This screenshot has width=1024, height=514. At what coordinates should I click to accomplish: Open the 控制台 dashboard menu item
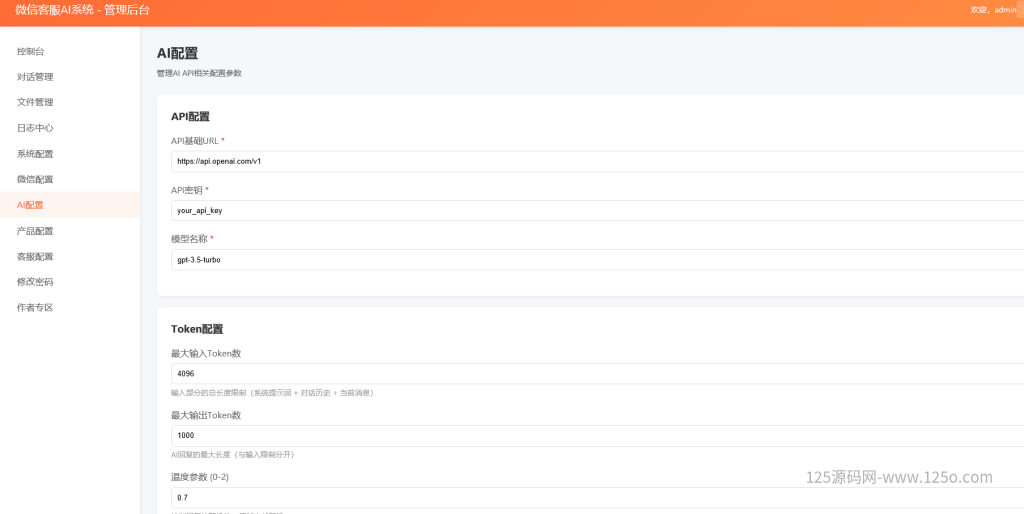[x=31, y=51]
